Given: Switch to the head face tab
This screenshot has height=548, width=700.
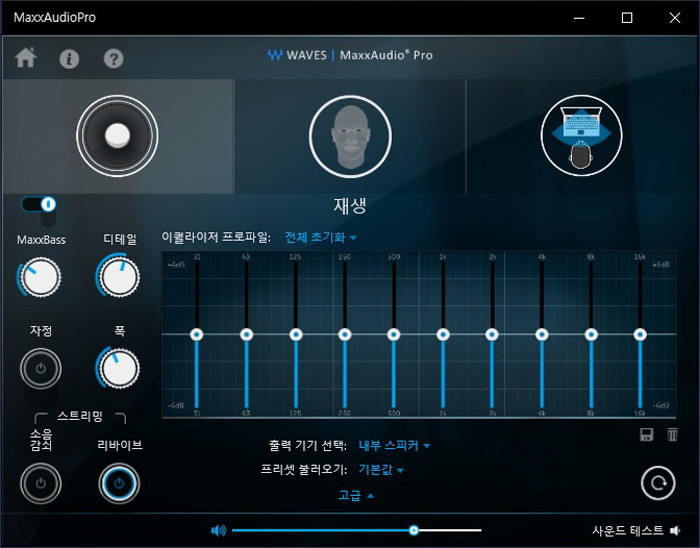Looking at the screenshot, I should tap(349, 135).
